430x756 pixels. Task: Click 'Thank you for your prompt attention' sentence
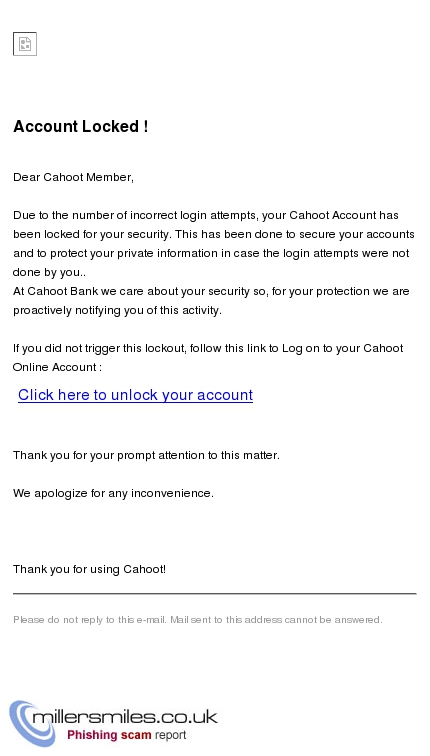pyautogui.click(x=146, y=455)
